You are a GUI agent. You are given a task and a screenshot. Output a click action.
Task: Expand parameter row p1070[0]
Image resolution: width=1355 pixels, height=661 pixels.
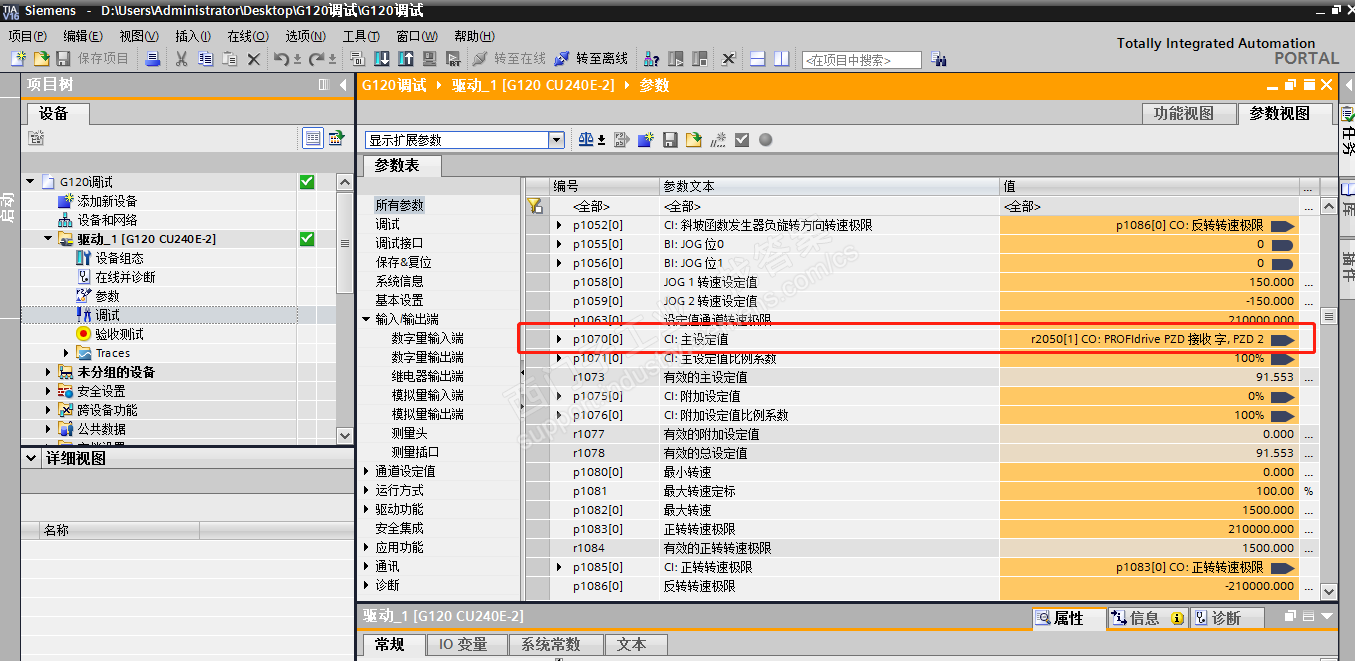coord(560,339)
